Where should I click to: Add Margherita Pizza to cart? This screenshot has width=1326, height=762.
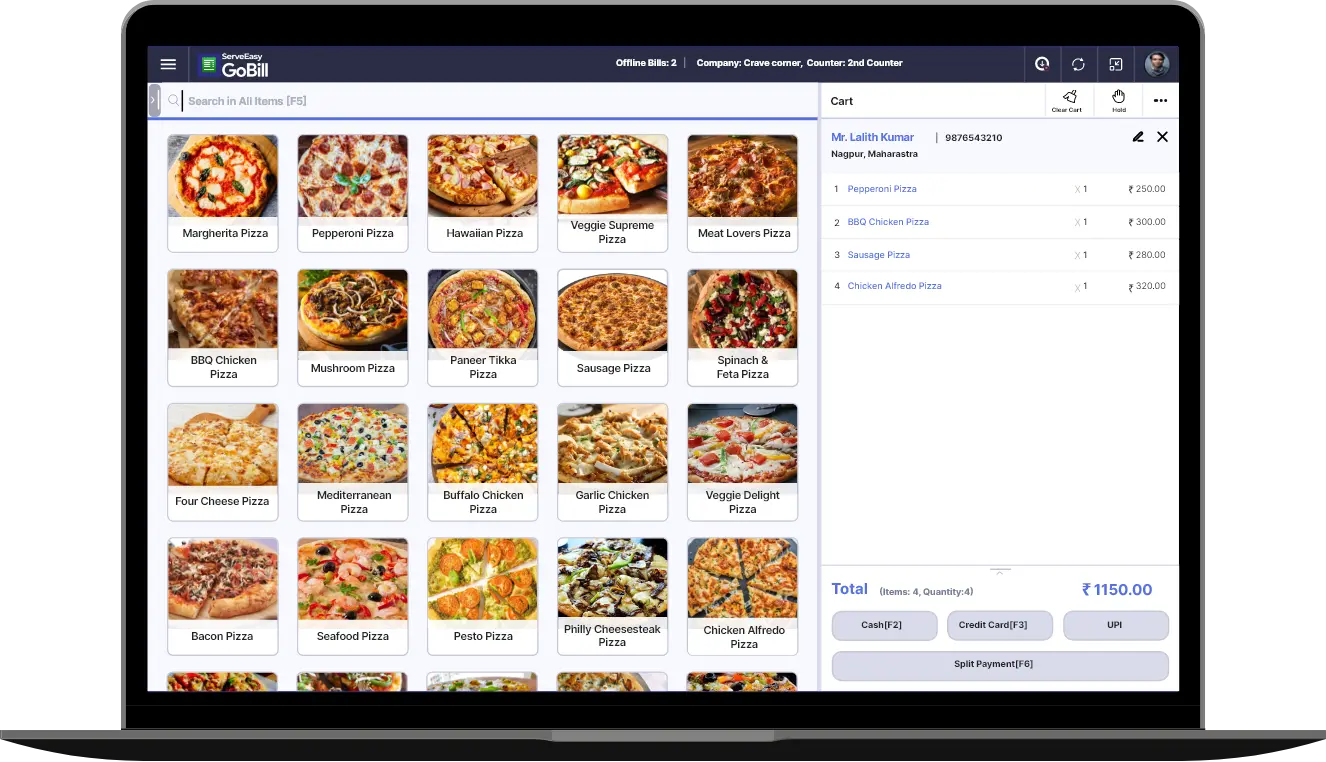(223, 192)
